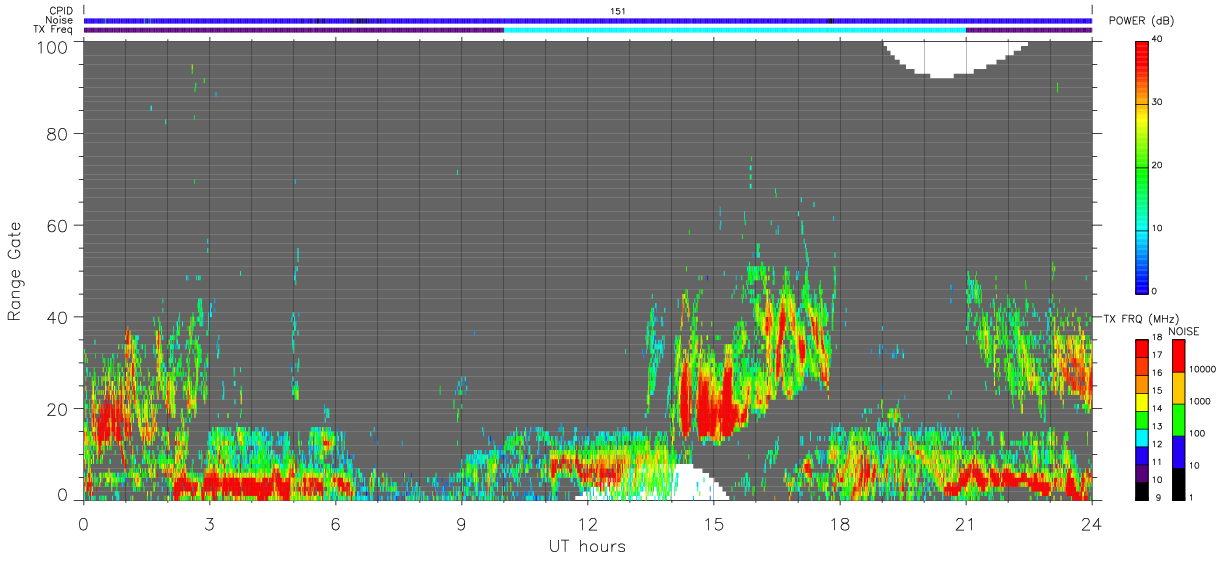This screenshot has width=1228, height=567.
Task: Click the 3 tick on UT hours axis
Action: click(210, 523)
